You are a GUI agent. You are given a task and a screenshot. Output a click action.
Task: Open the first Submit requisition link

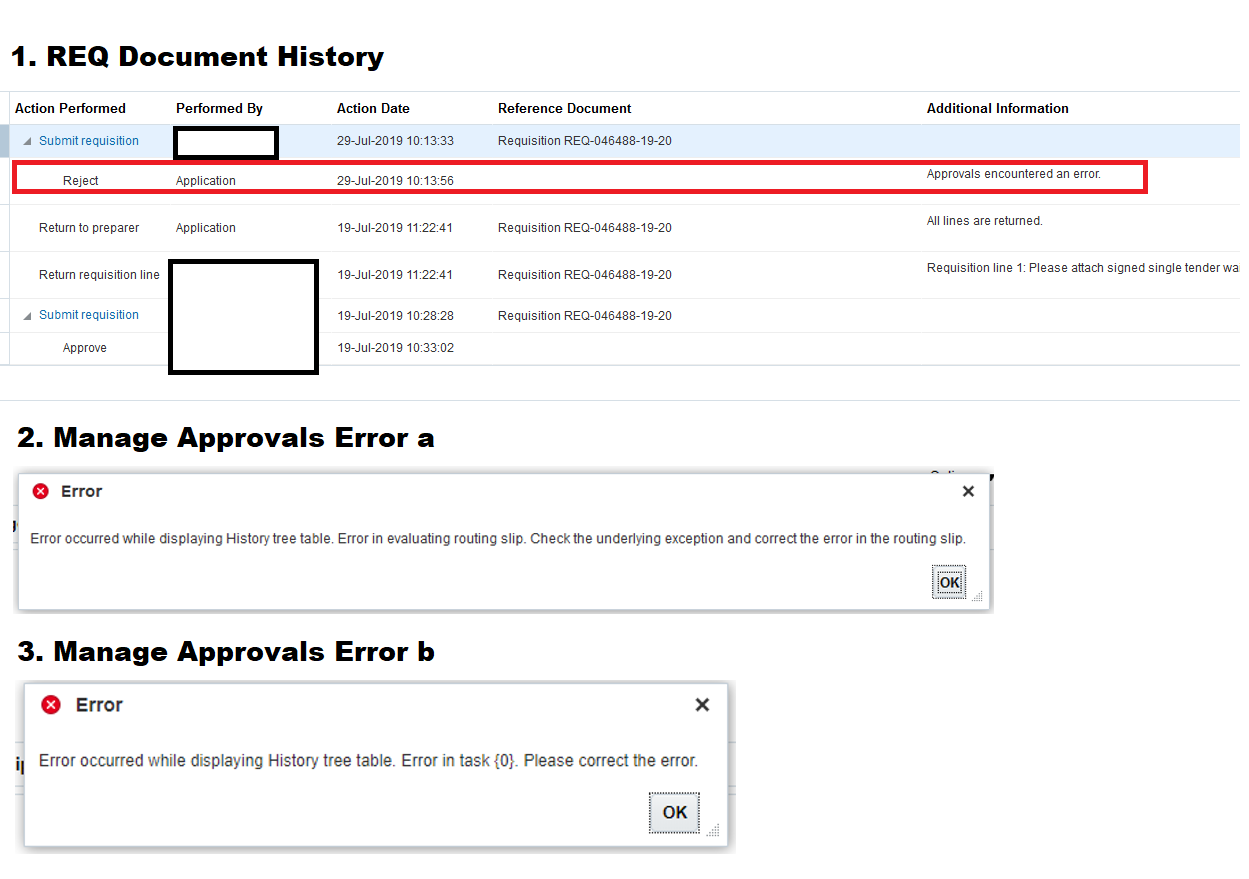click(88, 140)
